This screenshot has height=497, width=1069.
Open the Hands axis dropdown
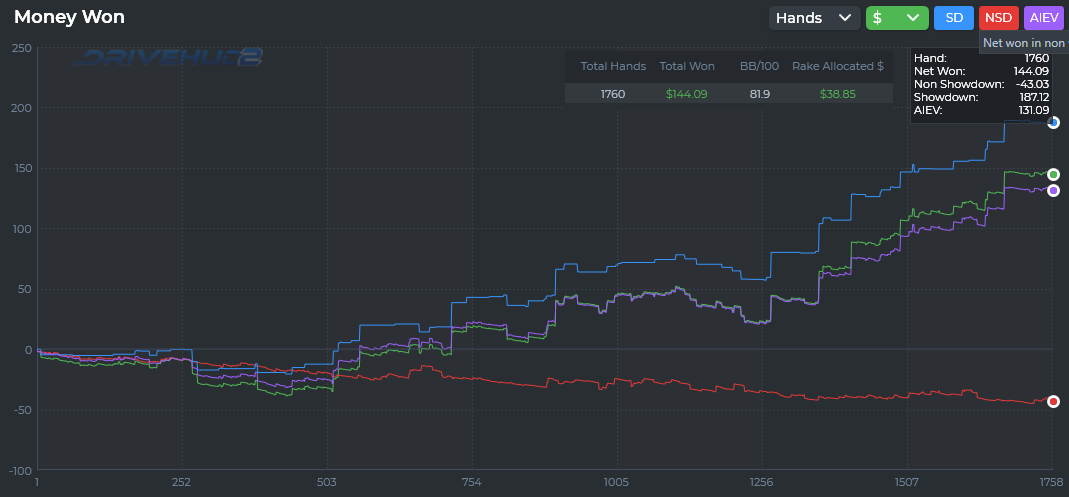pyautogui.click(x=815, y=18)
